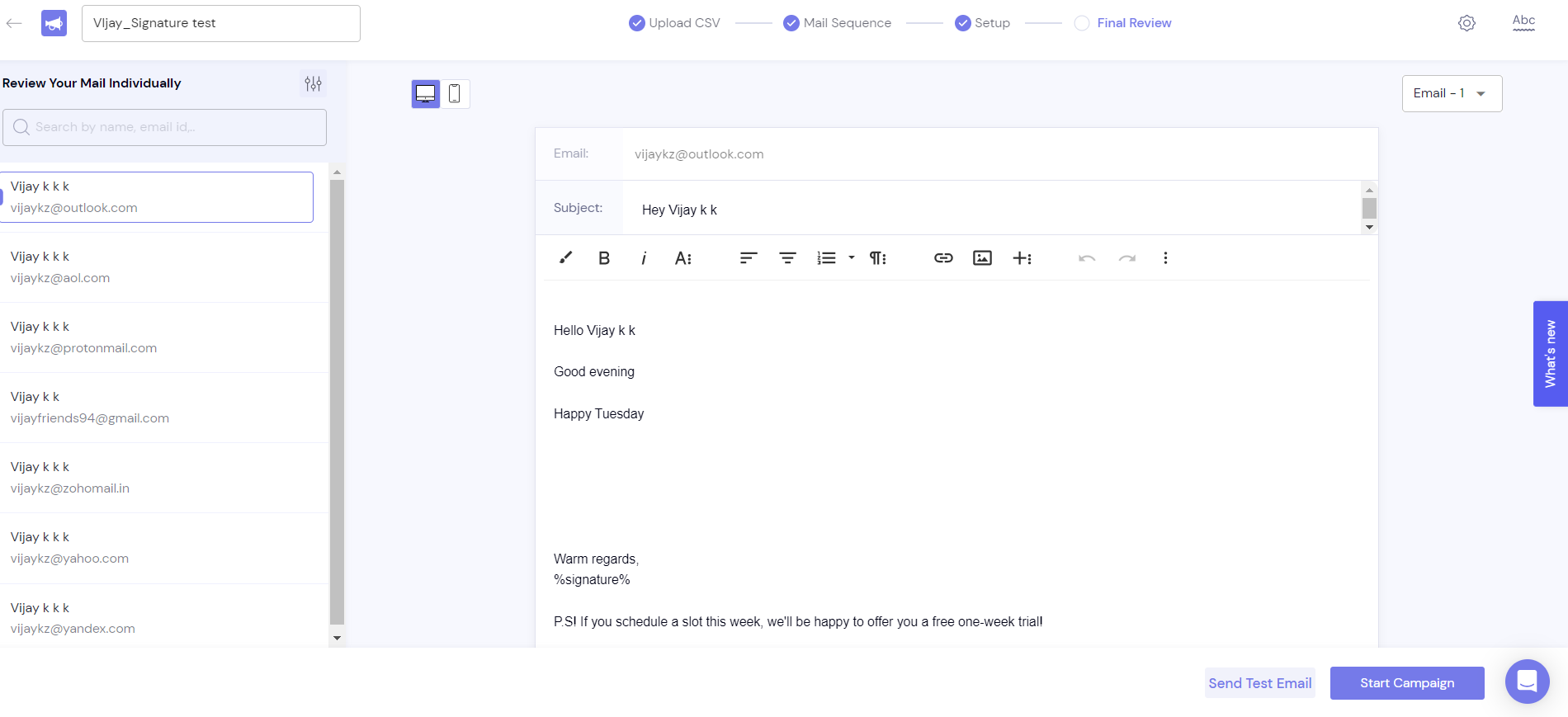Image resolution: width=1568 pixels, height=717 pixels.
Task: Go to the Mail Sequence step
Action: point(837,23)
